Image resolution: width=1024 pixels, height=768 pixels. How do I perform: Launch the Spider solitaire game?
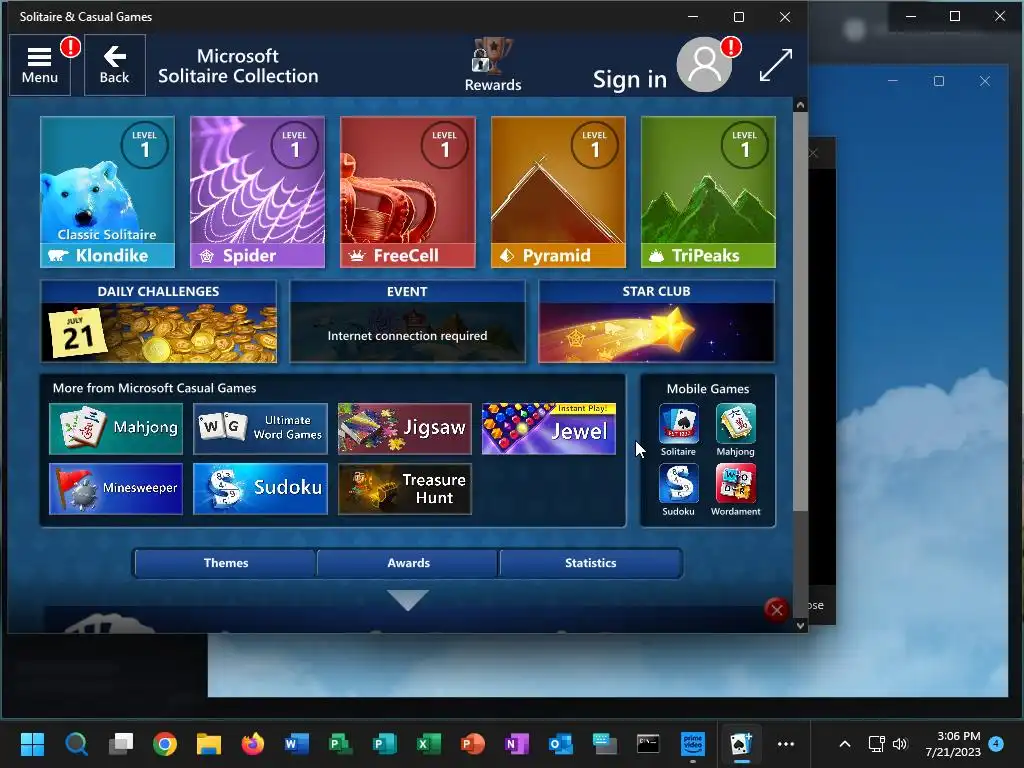tap(257, 192)
